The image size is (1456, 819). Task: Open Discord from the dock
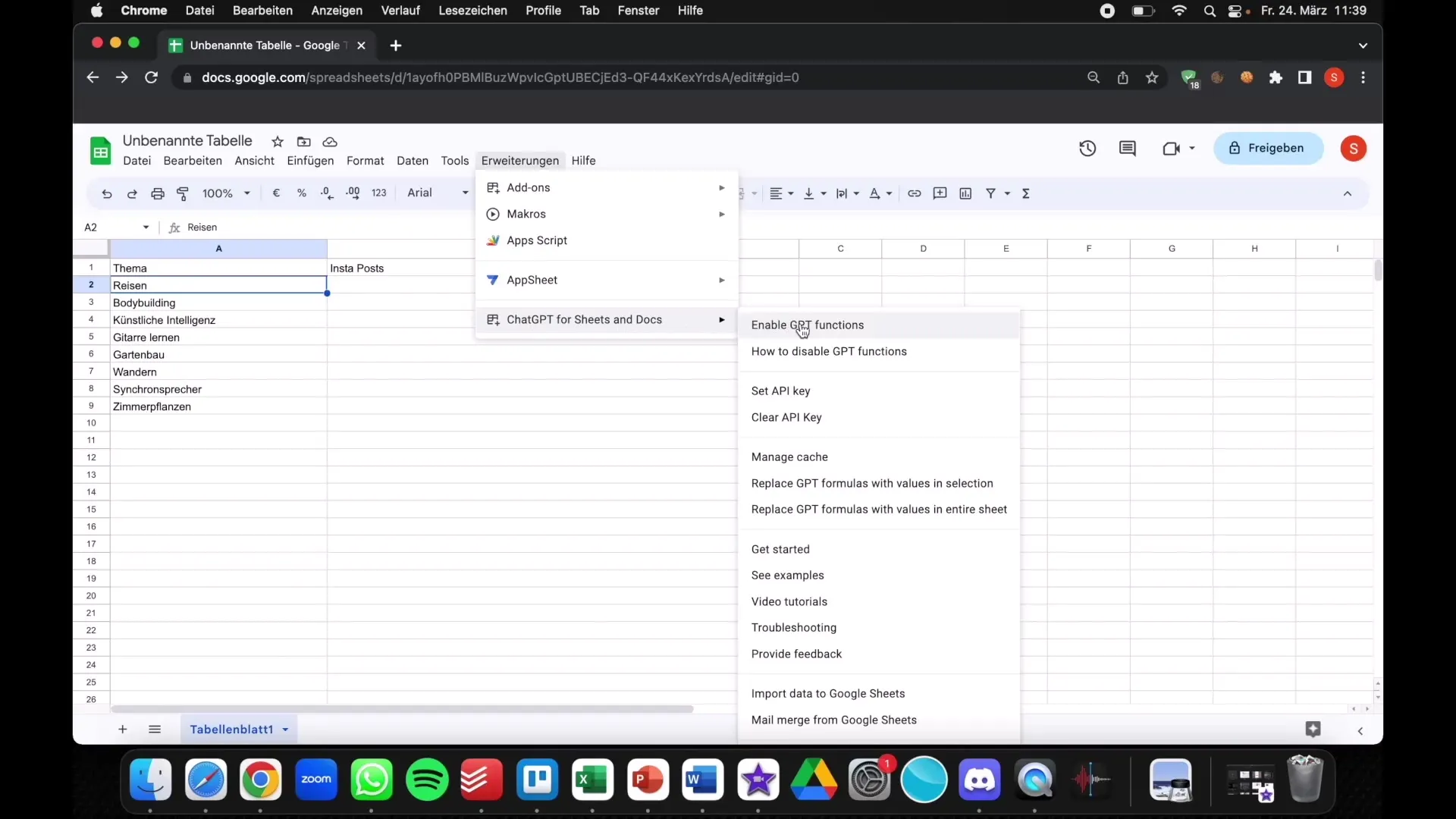click(x=979, y=780)
